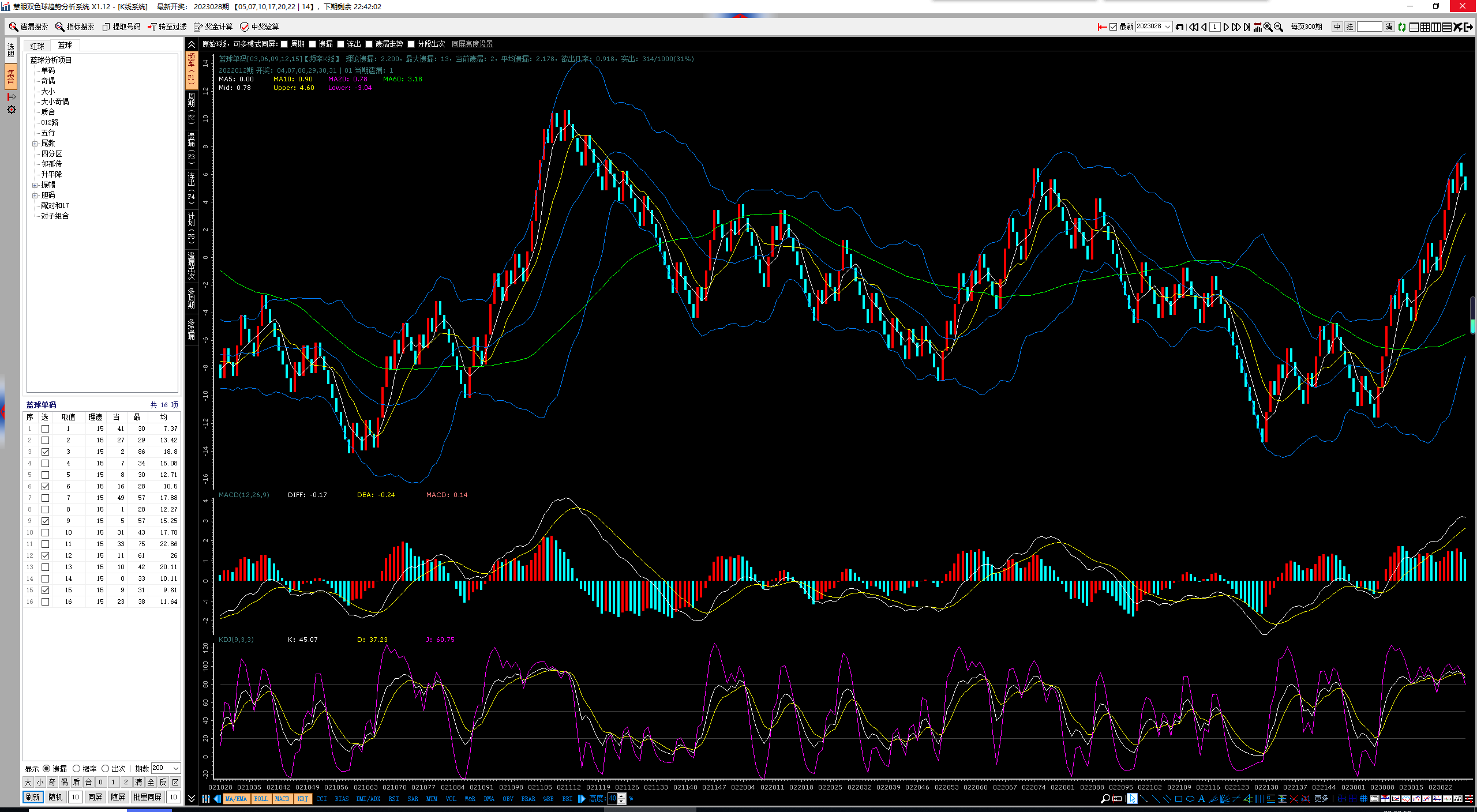The image size is (1477, 812).
Task: Click the zoom out magnifier icon
Action: (x=1279, y=27)
